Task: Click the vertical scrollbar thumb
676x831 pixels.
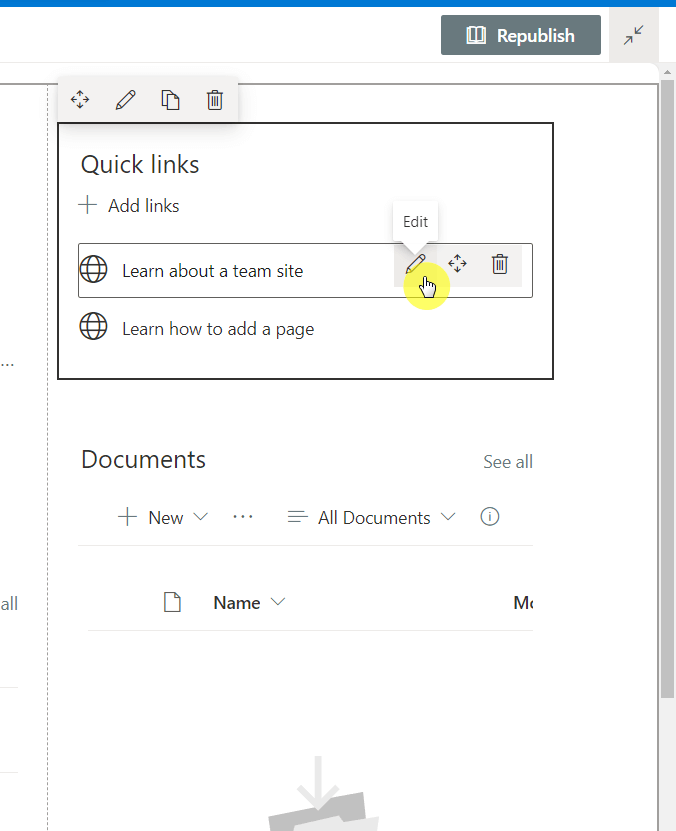Action: click(x=668, y=388)
